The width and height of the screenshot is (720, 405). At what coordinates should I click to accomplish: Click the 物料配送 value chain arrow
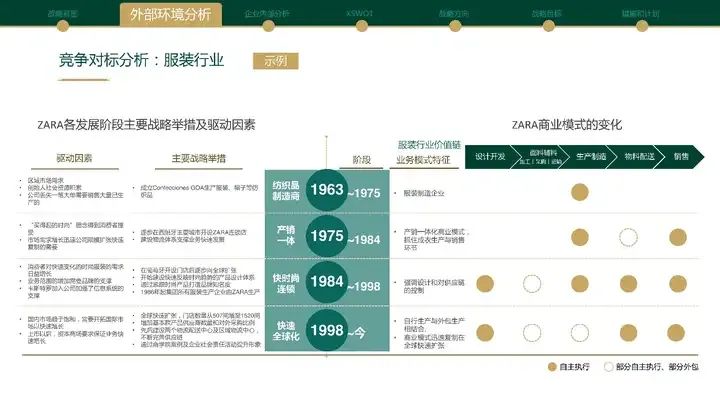click(639, 157)
